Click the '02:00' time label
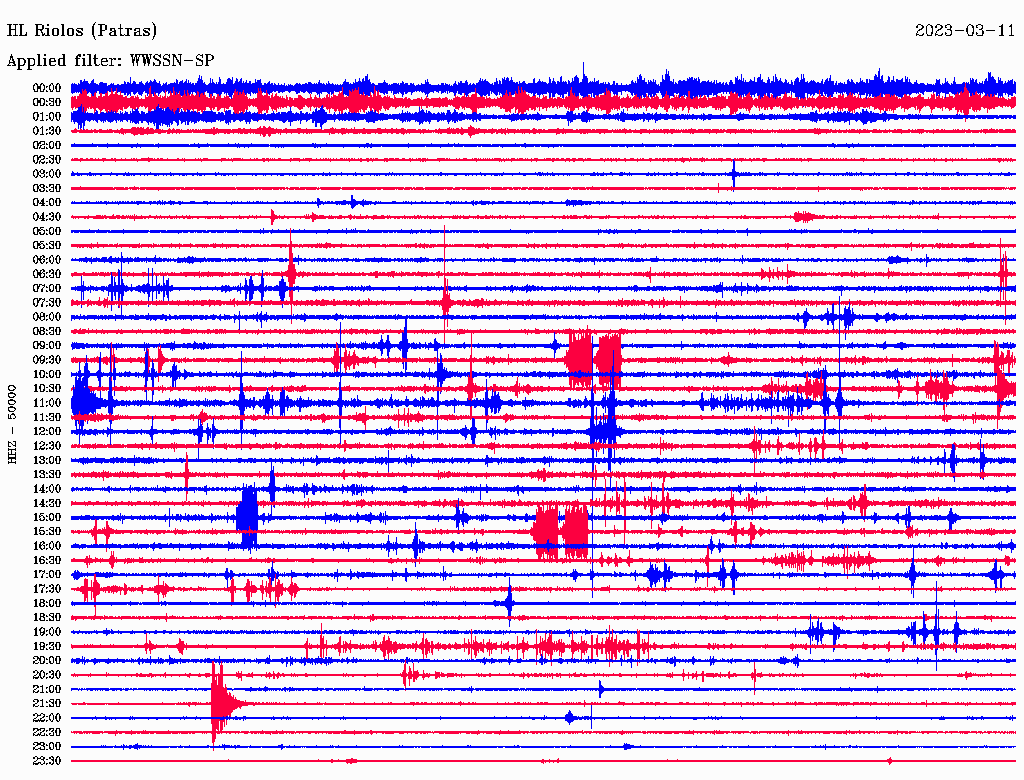Viewport: 1024px width, 780px height. 47,146
